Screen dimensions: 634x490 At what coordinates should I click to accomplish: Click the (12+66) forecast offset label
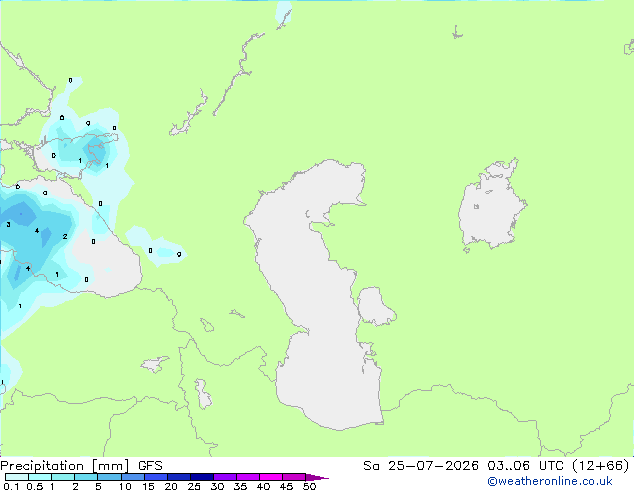point(601,466)
